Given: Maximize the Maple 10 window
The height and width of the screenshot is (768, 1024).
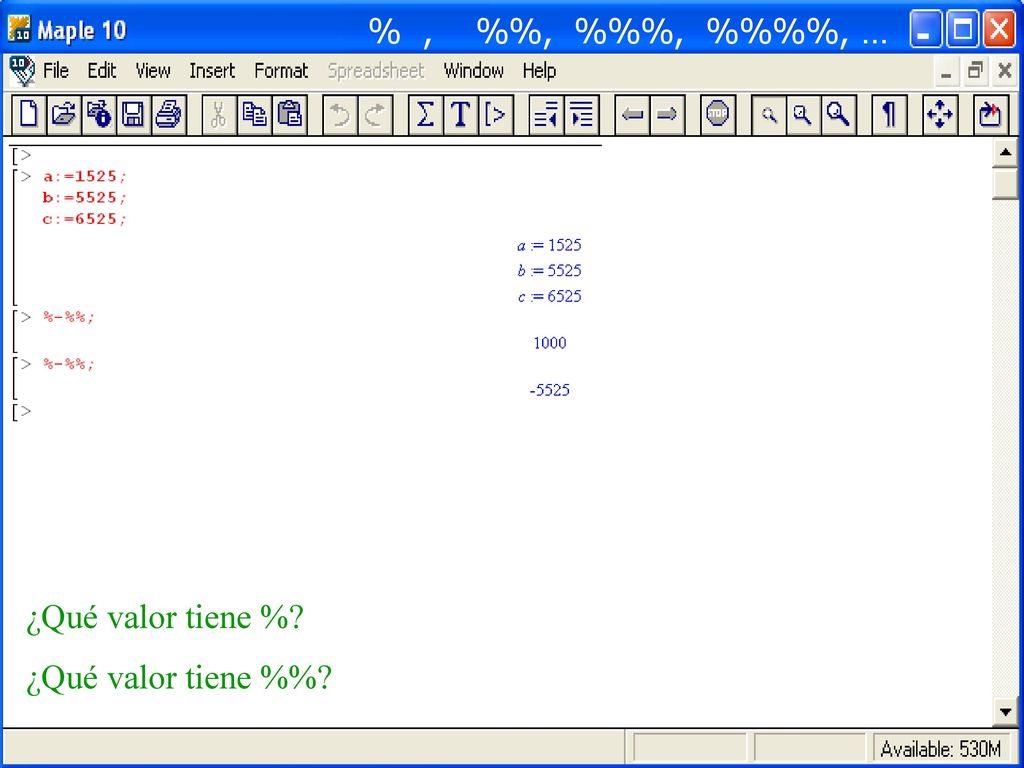Looking at the screenshot, I should (x=962, y=29).
